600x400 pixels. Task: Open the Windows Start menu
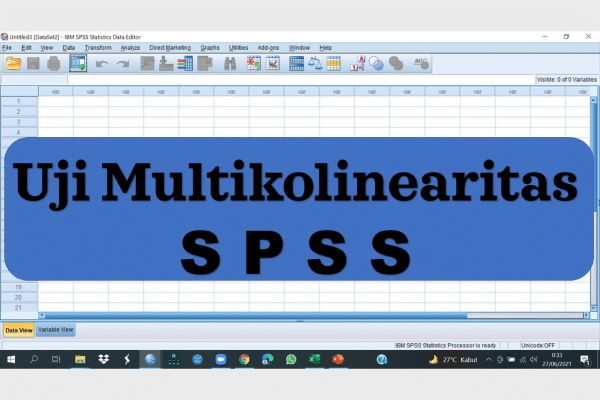pos(11,359)
